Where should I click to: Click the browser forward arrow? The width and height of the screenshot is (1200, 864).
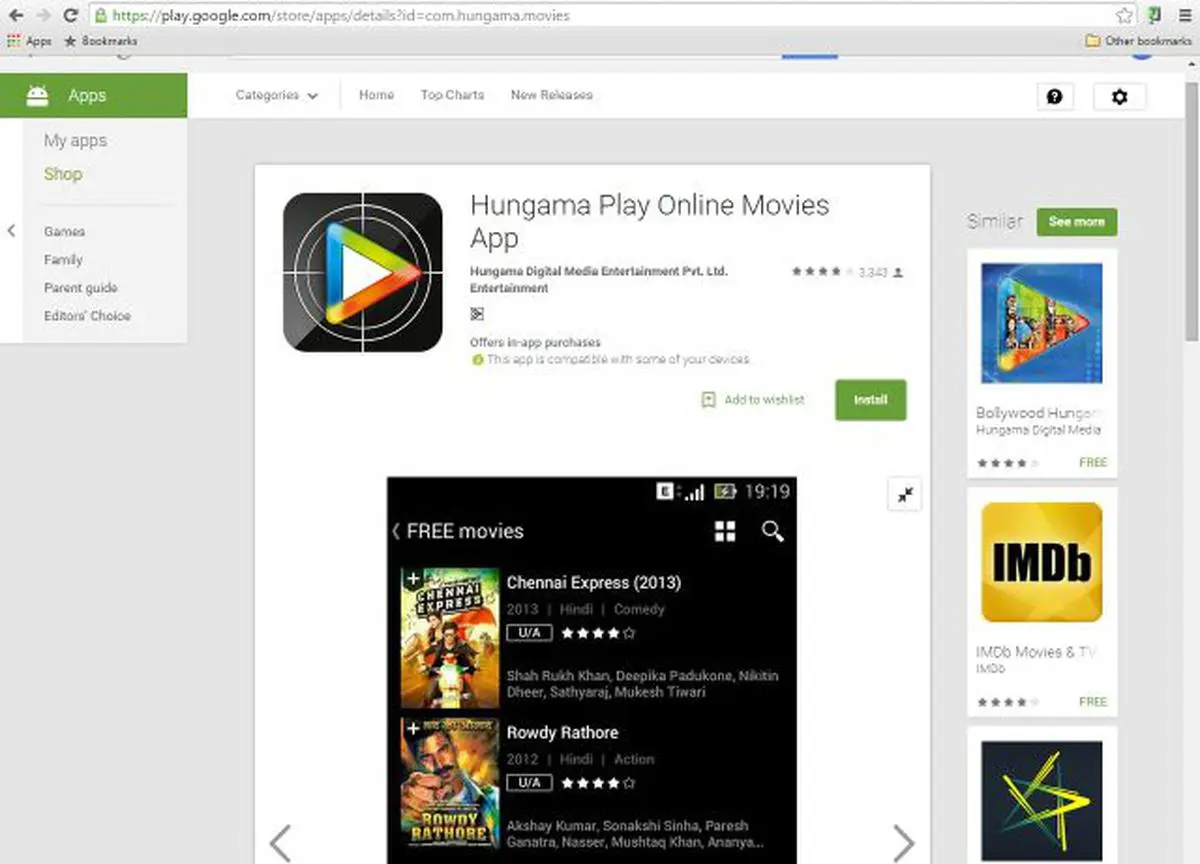(x=43, y=16)
